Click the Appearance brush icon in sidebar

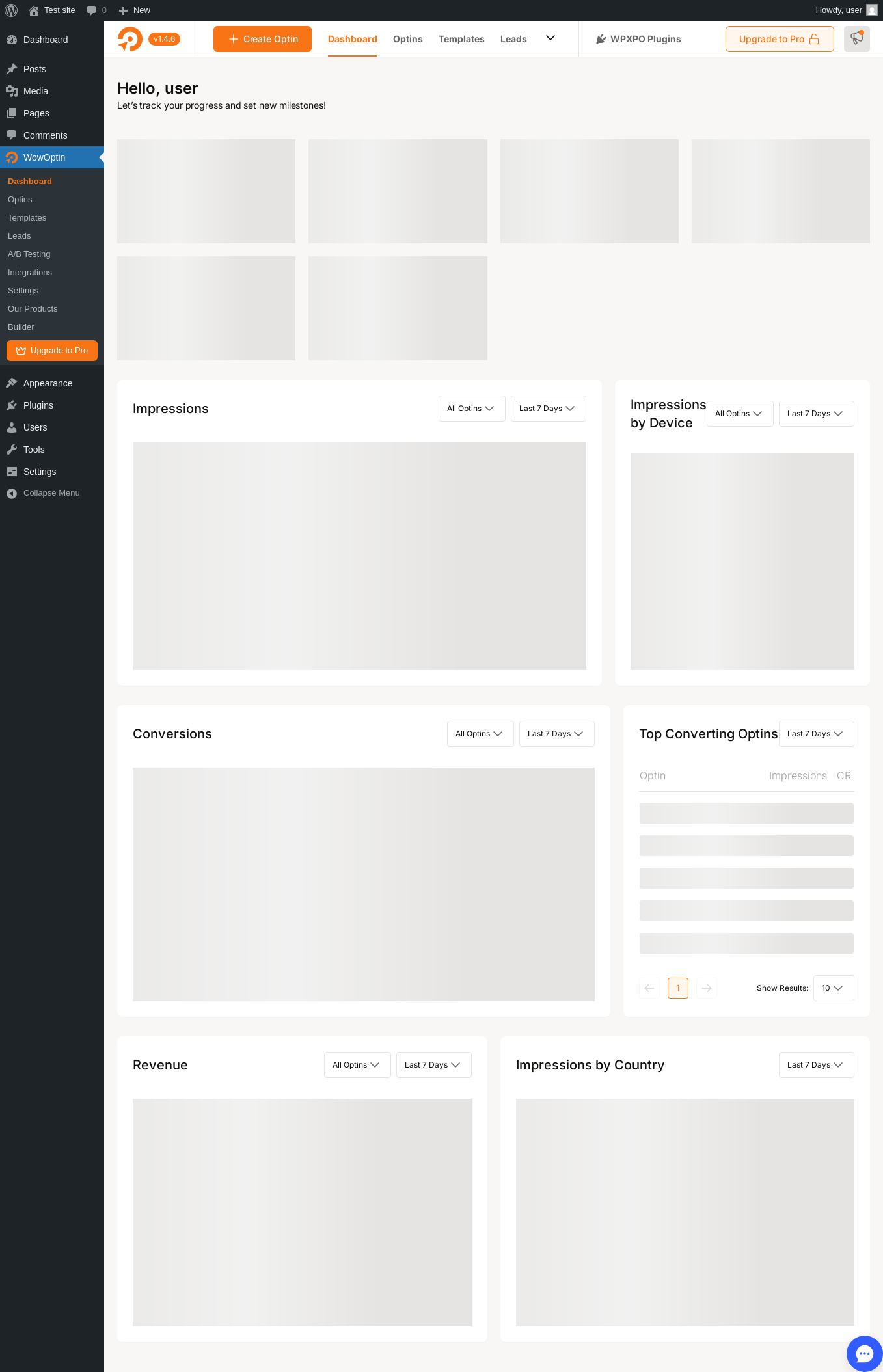click(12, 383)
